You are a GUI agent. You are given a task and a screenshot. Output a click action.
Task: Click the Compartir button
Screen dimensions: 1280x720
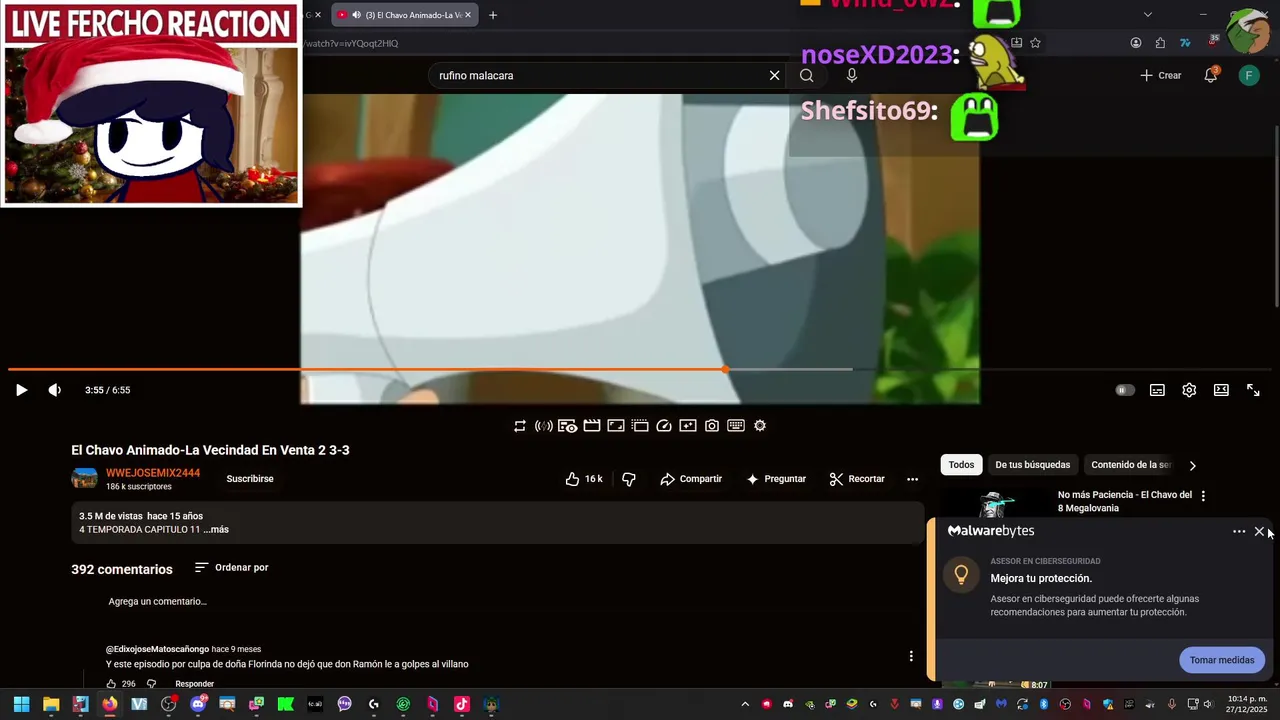coord(691,479)
